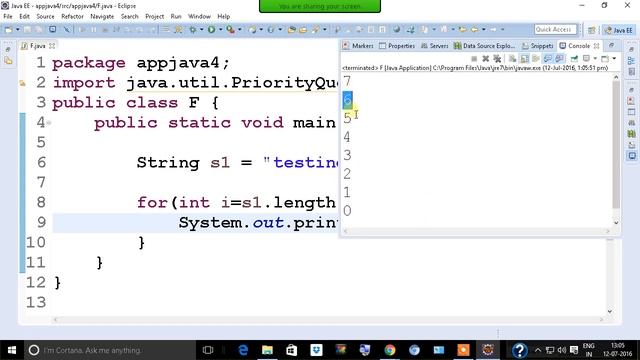Viewport: 640px width, 360px height.
Task: Click the Search flashlight toolbar icon
Action: tap(316, 29)
